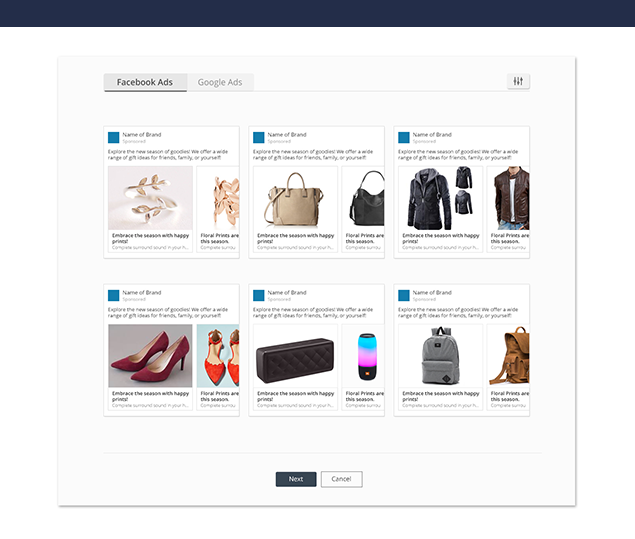Click the brand logo on the handbag ad

258,137
